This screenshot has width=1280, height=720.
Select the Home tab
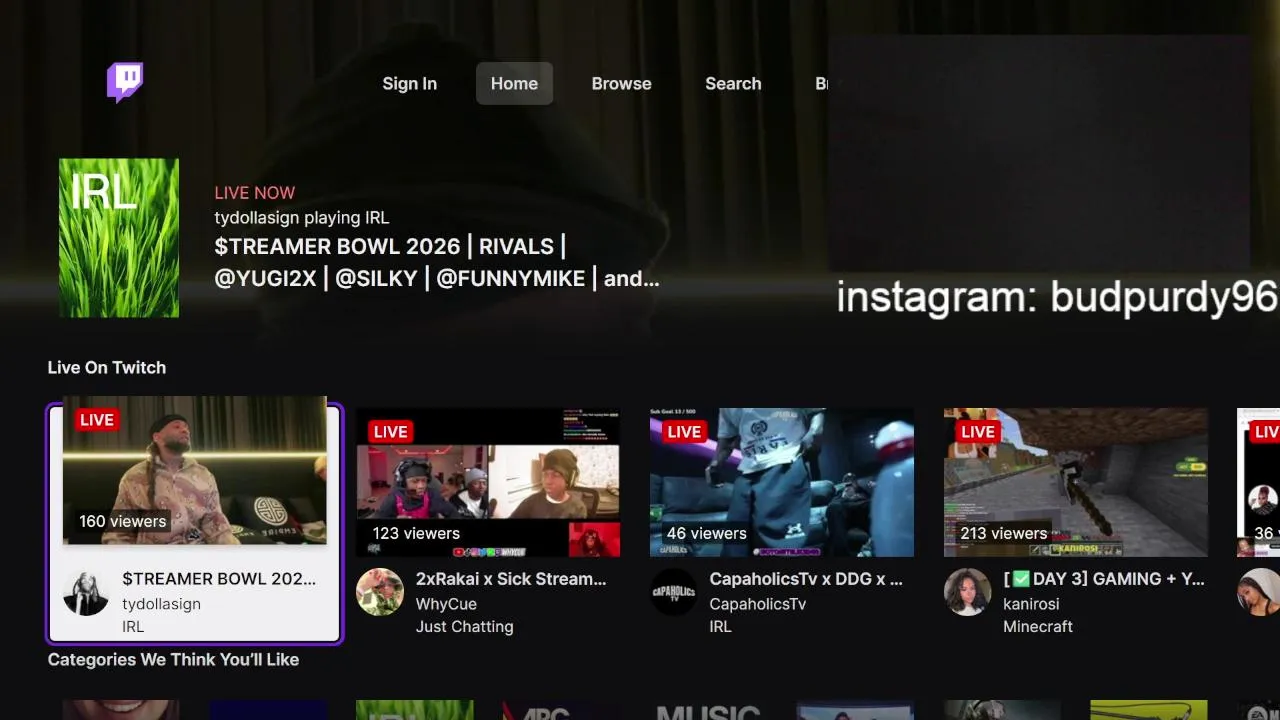point(514,84)
